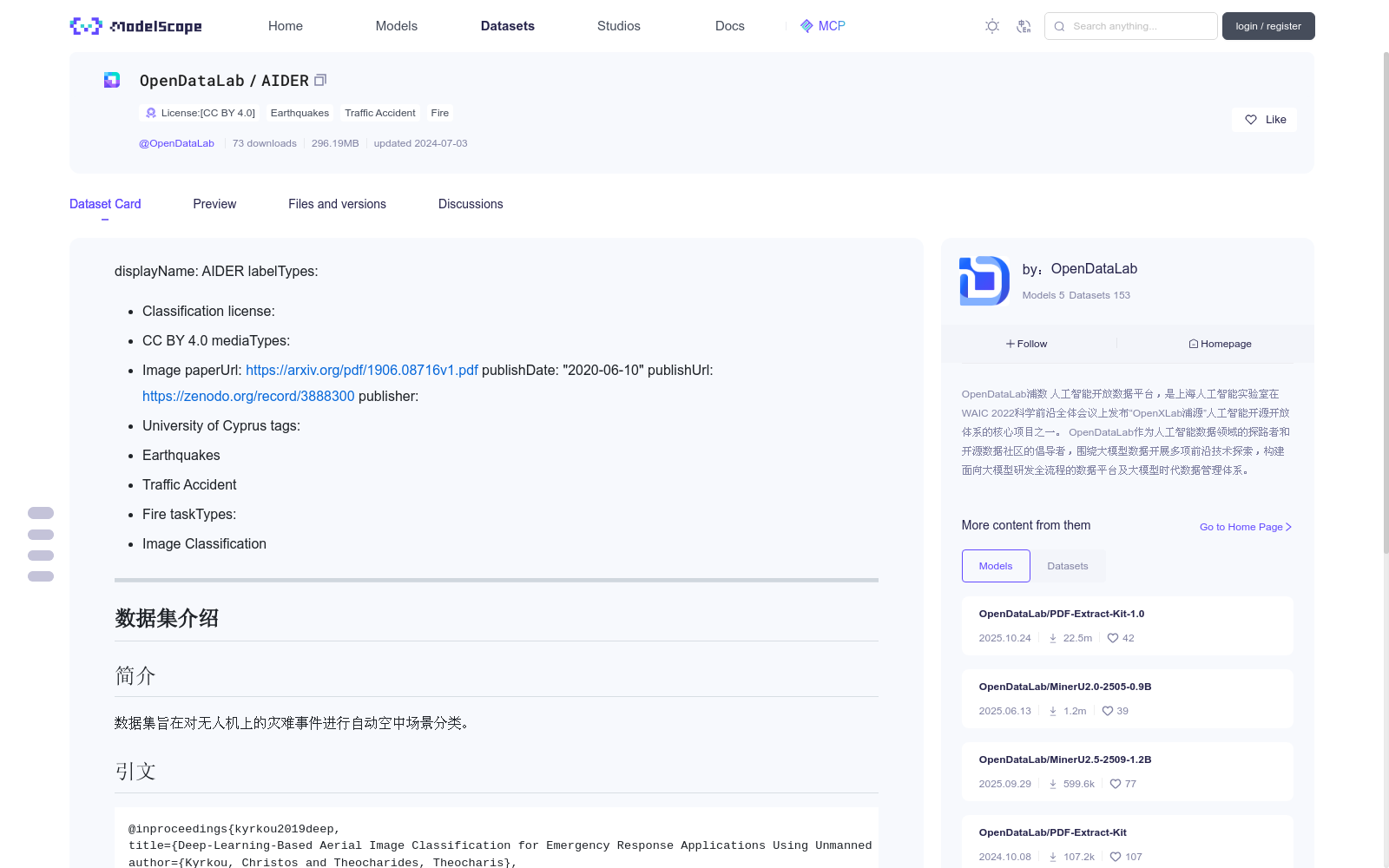Image resolution: width=1389 pixels, height=868 pixels.
Task: Click download icon on MinerU2.0-2505-0.9B card
Action: [x=1053, y=711]
